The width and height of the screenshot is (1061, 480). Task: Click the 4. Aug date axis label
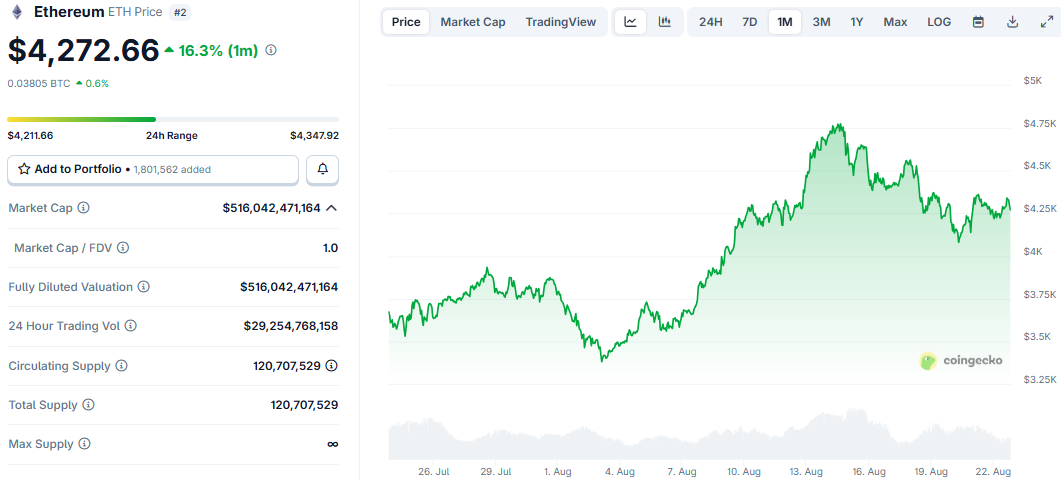point(620,471)
